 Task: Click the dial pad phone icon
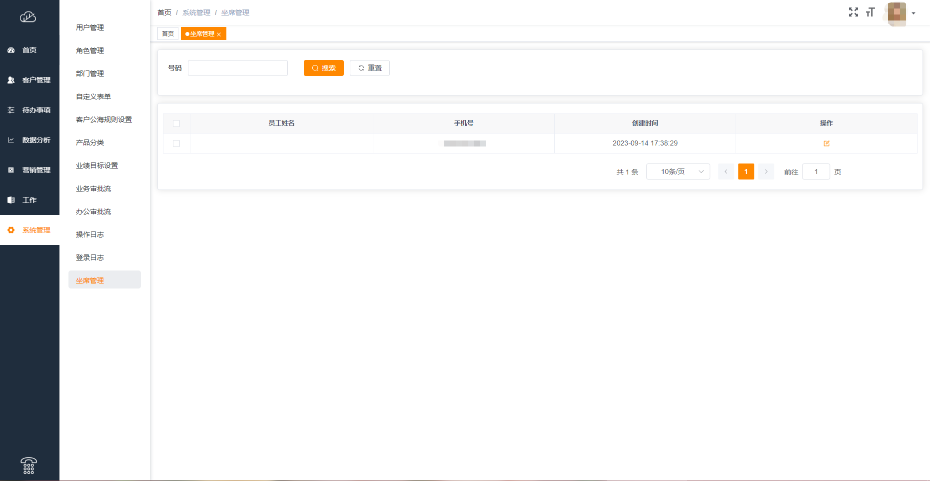[29, 464]
